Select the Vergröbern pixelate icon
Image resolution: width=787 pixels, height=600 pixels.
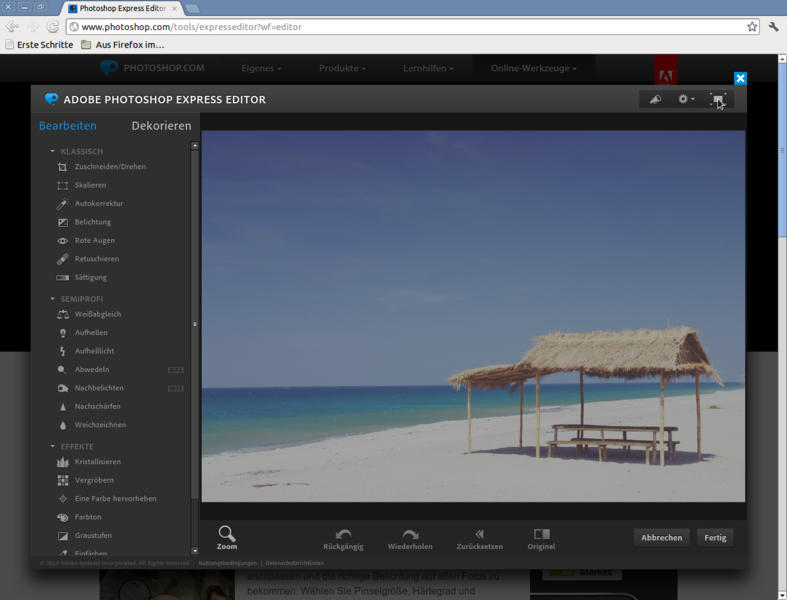(62, 481)
